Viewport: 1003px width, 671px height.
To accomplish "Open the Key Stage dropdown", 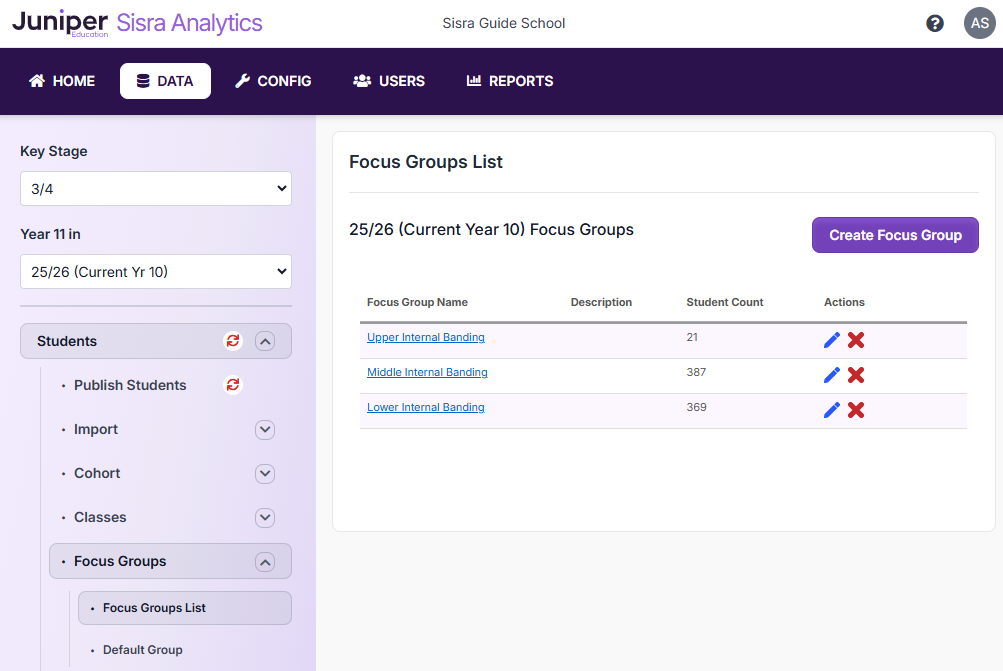I will [x=156, y=188].
